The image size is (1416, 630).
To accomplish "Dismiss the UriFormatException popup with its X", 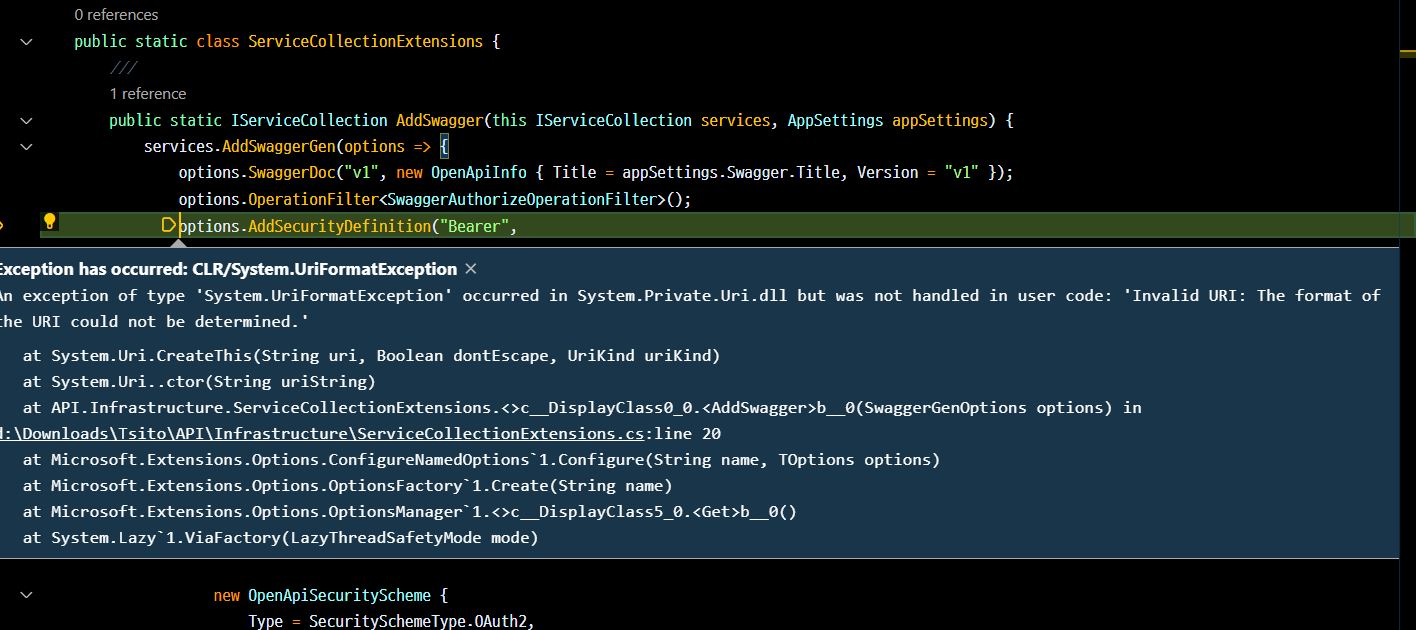I will tap(470, 268).
